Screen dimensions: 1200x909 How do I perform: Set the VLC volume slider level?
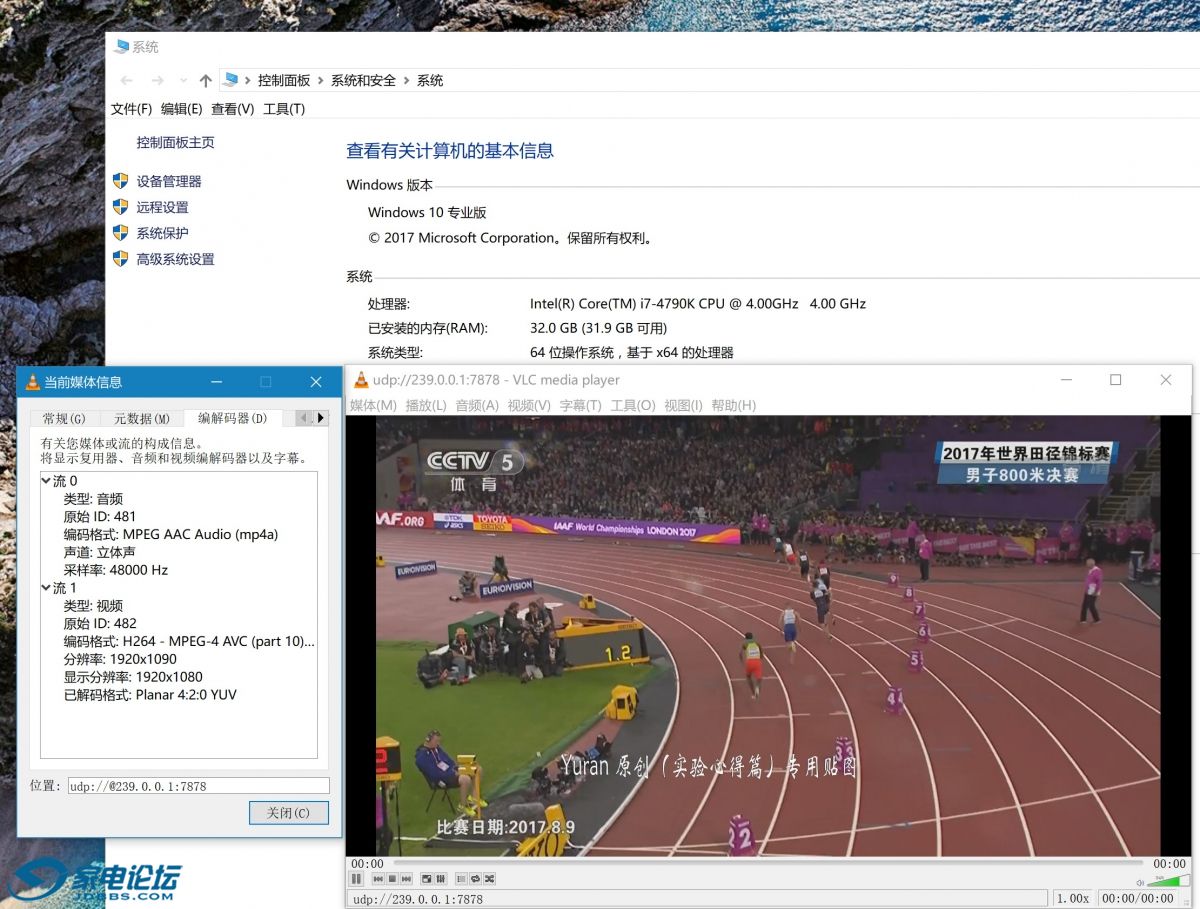pos(1169,881)
